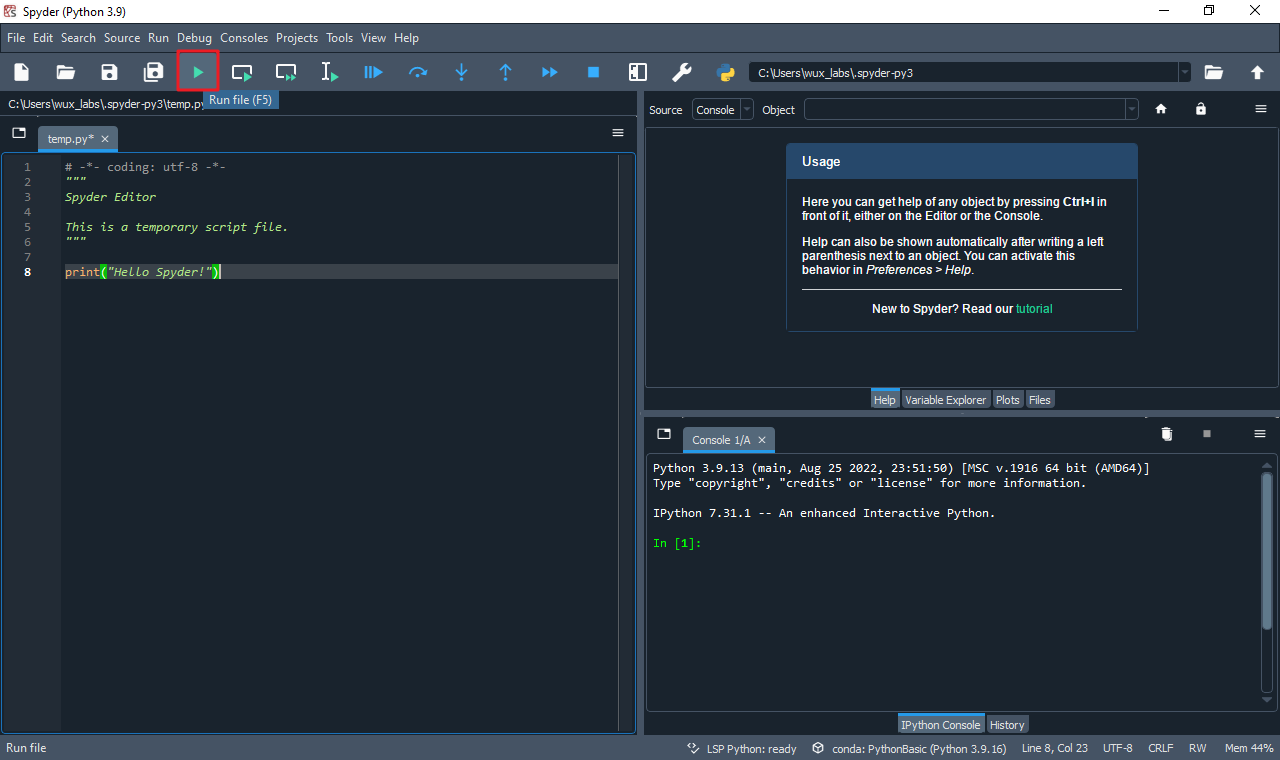Debug step over current line icon
The image size is (1280, 760).
point(418,72)
